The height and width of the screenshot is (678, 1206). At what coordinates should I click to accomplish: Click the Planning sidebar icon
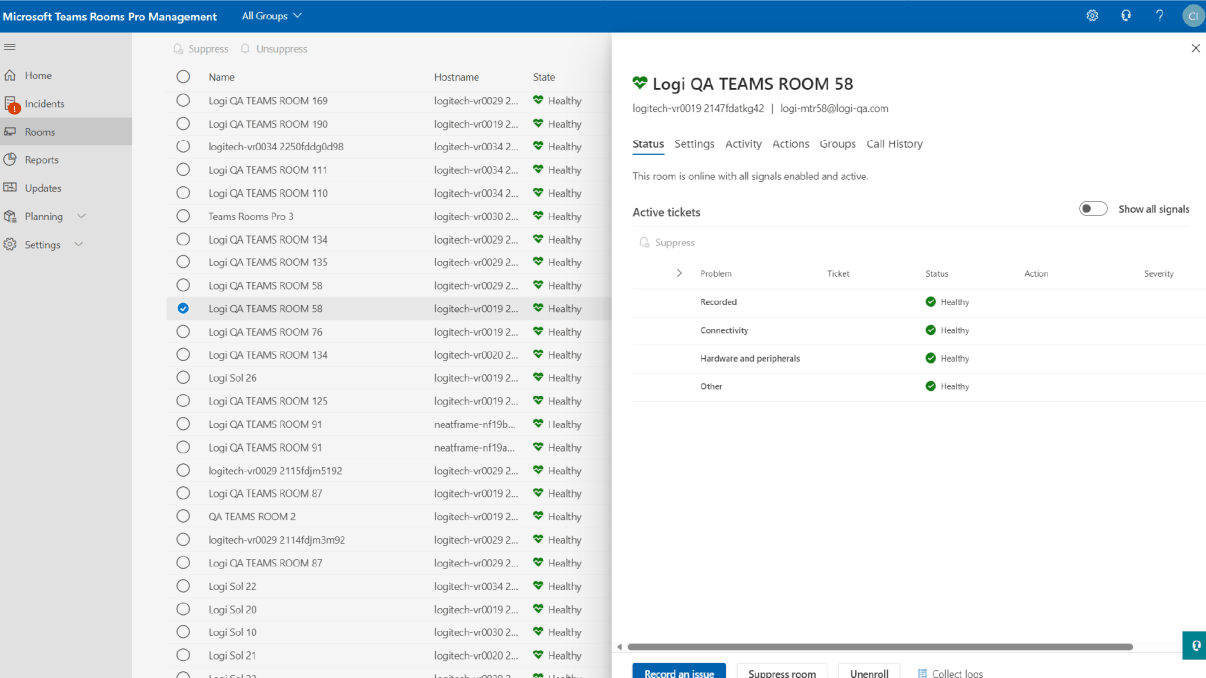(x=10, y=216)
